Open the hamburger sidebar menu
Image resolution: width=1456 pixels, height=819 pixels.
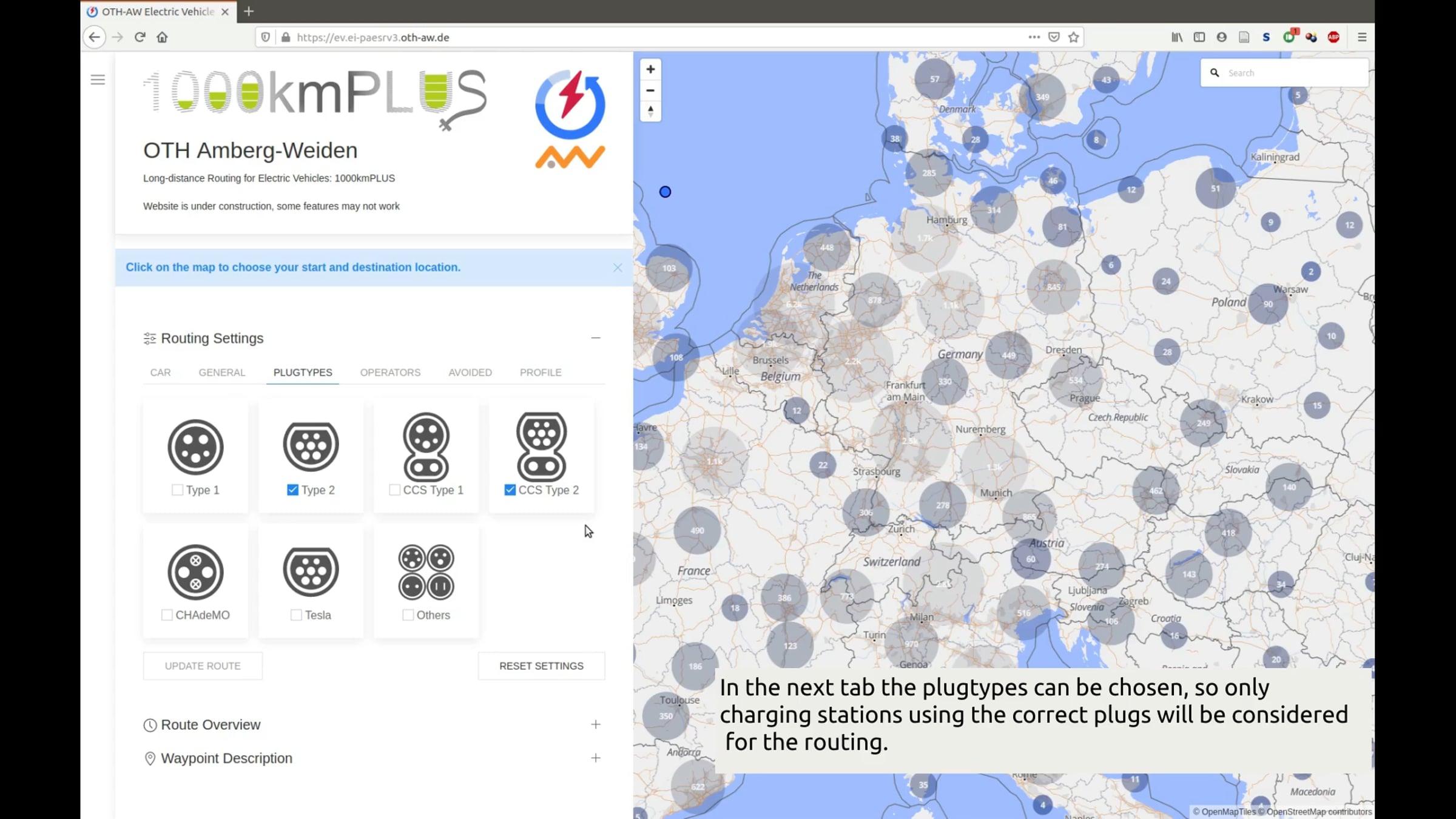98,79
